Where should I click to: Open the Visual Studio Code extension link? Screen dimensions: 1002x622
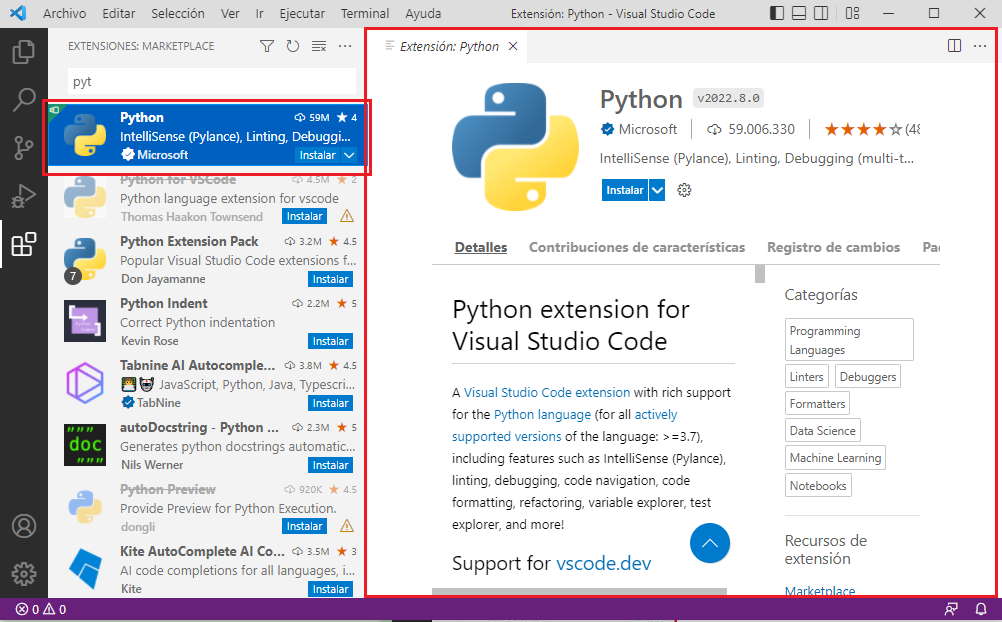(x=547, y=393)
